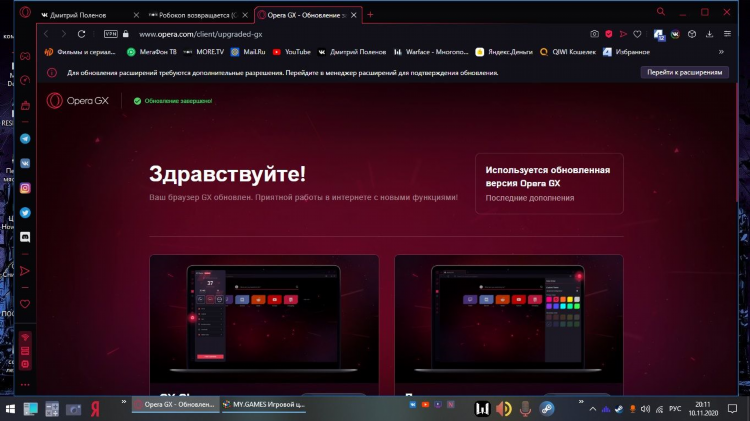Open sidebar setup three dots
This screenshot has height=421, width=750.
[x=25, y=385]
